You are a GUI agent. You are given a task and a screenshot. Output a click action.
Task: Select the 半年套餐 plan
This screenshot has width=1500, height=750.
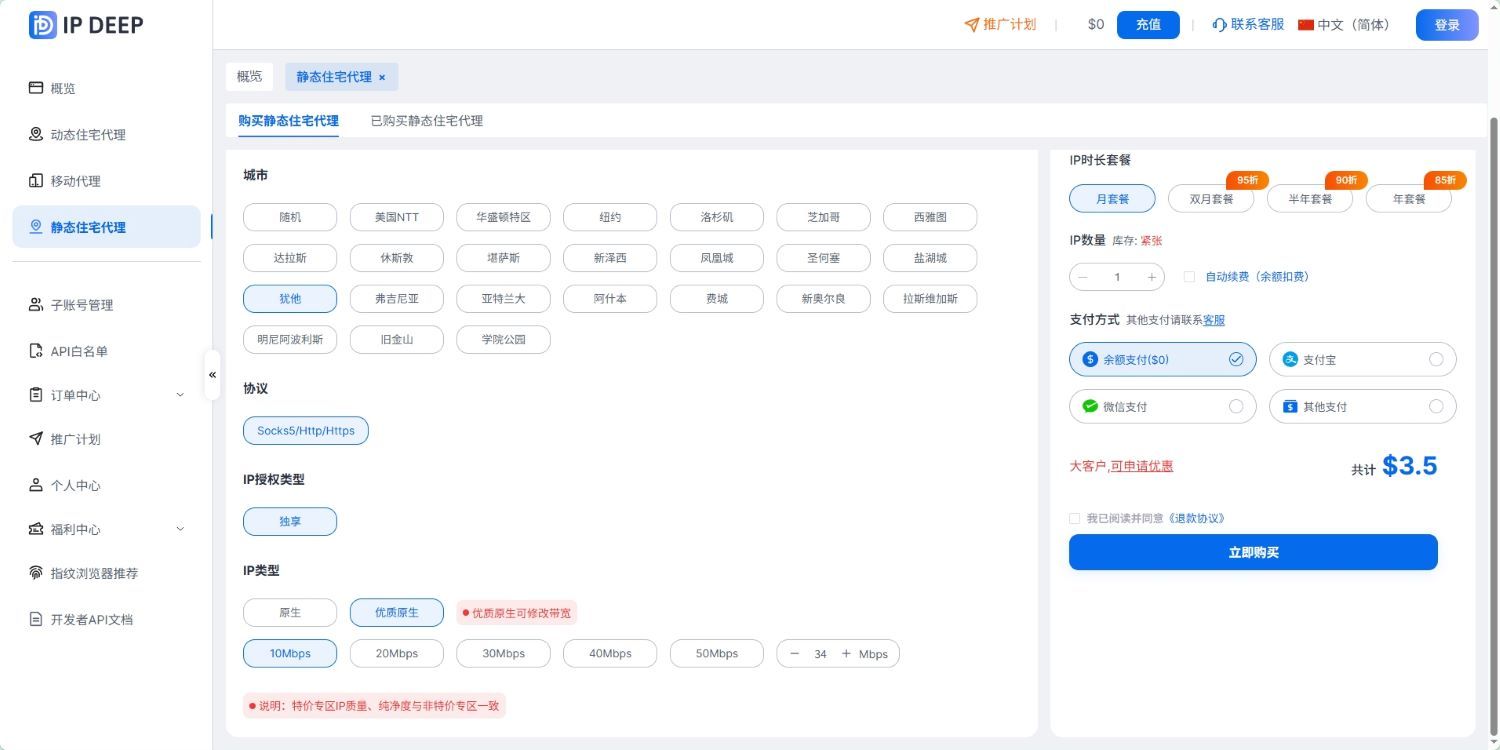tap(1310, 198)
